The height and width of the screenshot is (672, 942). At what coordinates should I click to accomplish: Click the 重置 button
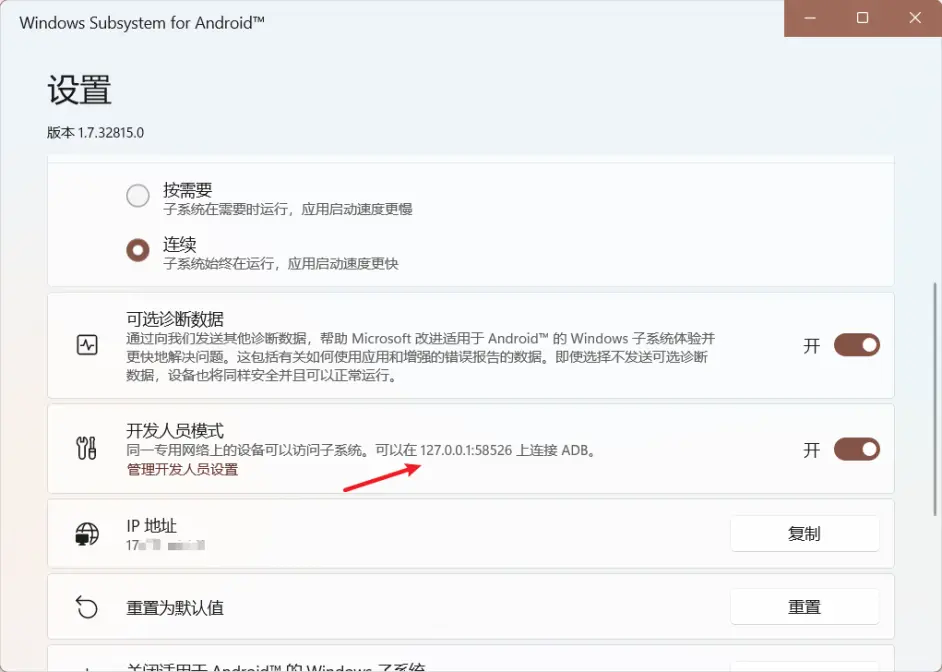(804, 607)
